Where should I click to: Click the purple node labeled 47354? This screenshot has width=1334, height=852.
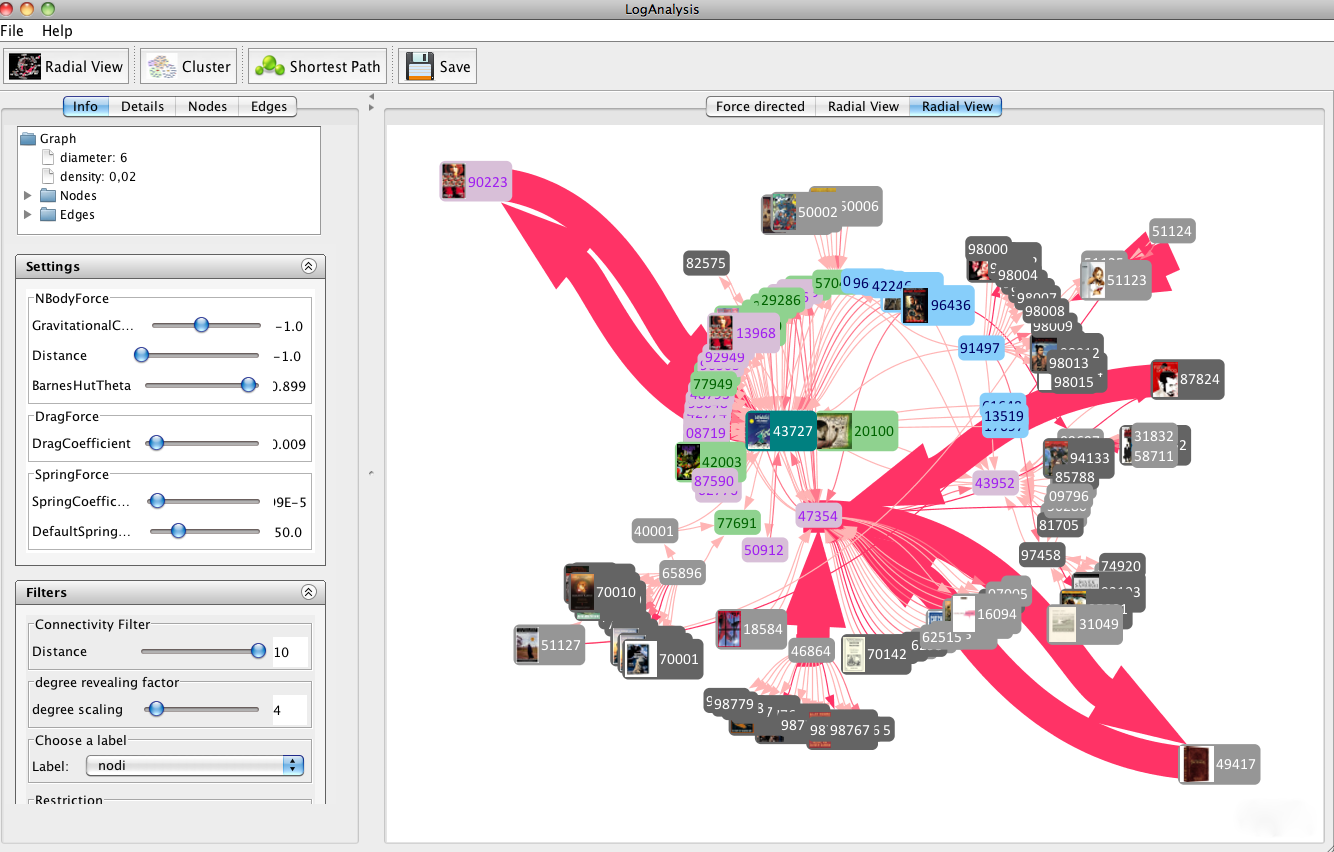(x=818, y=516)
